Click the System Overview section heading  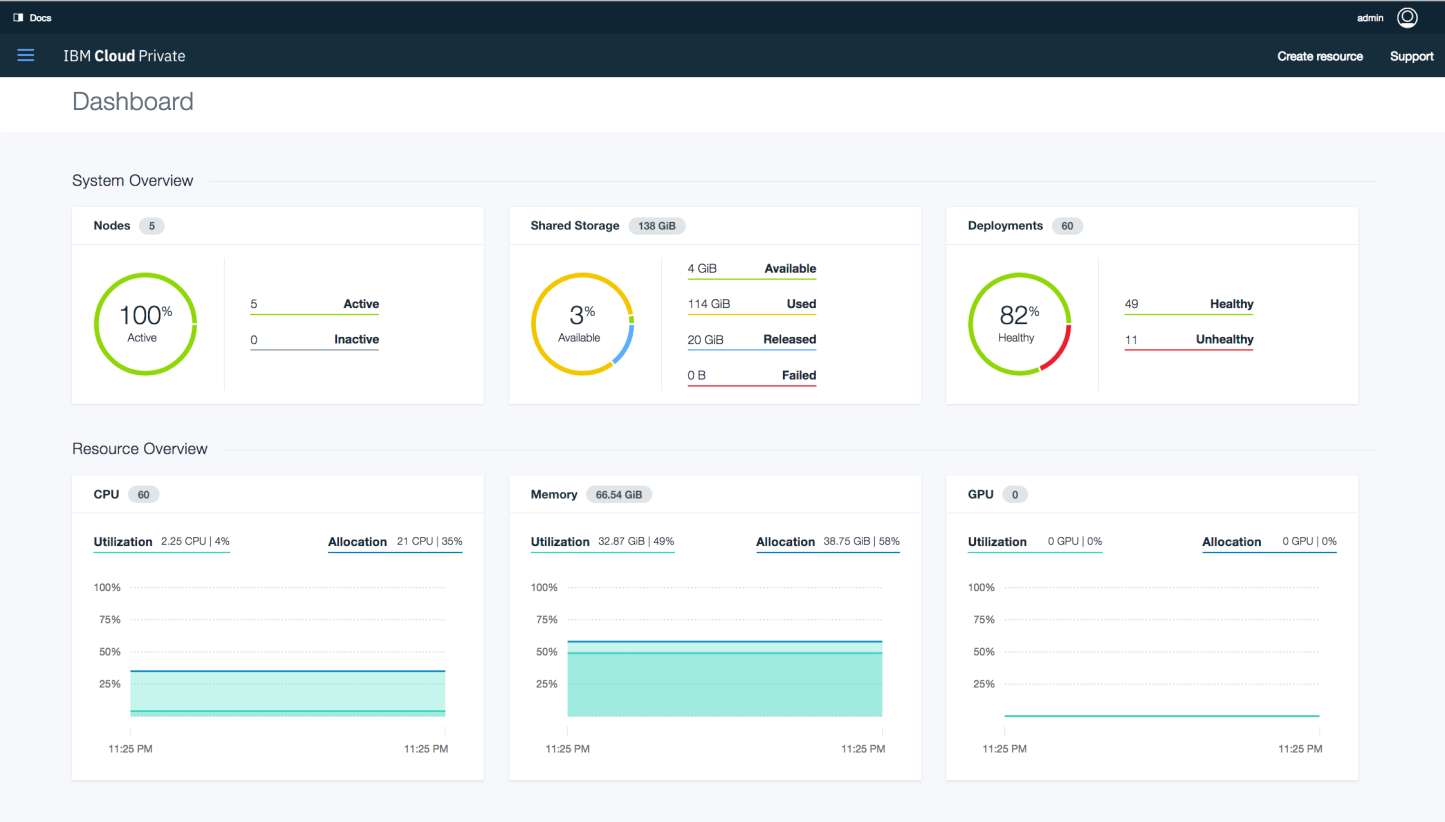(x=133, y=181)
